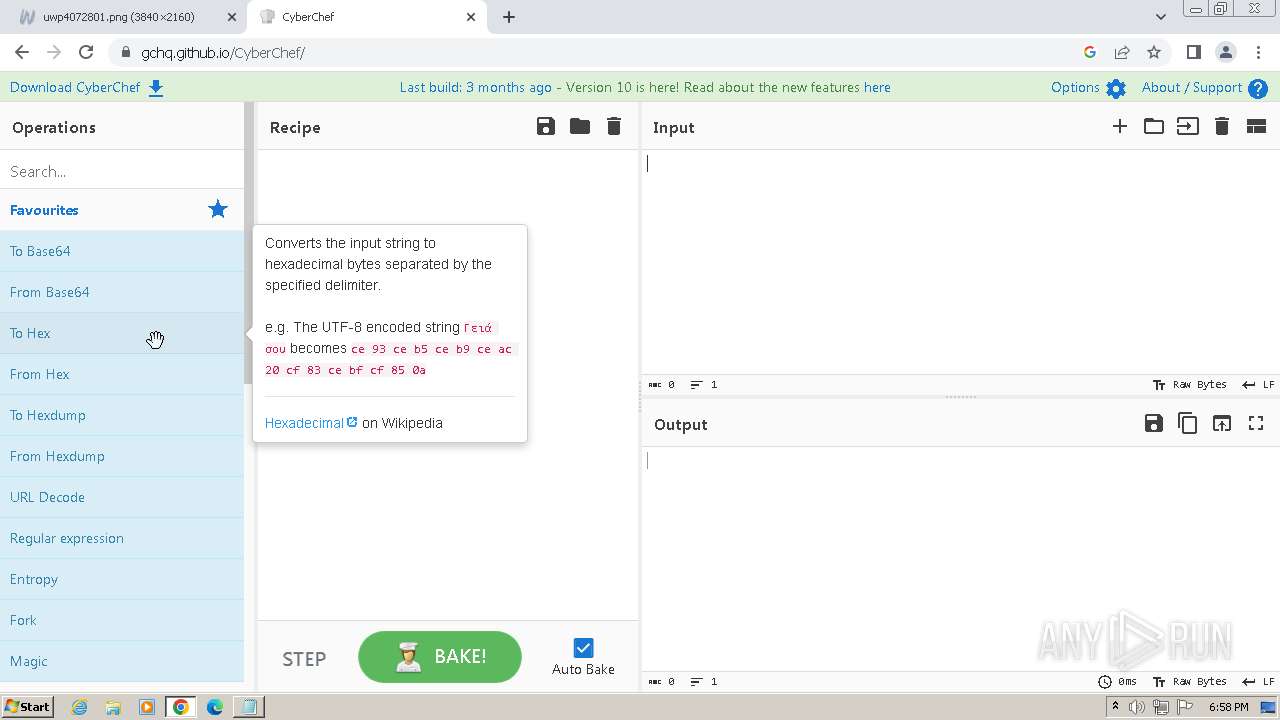The image size is (1280, 720).
Task: Select Entropy operation
Action: [x=122, y=579]
